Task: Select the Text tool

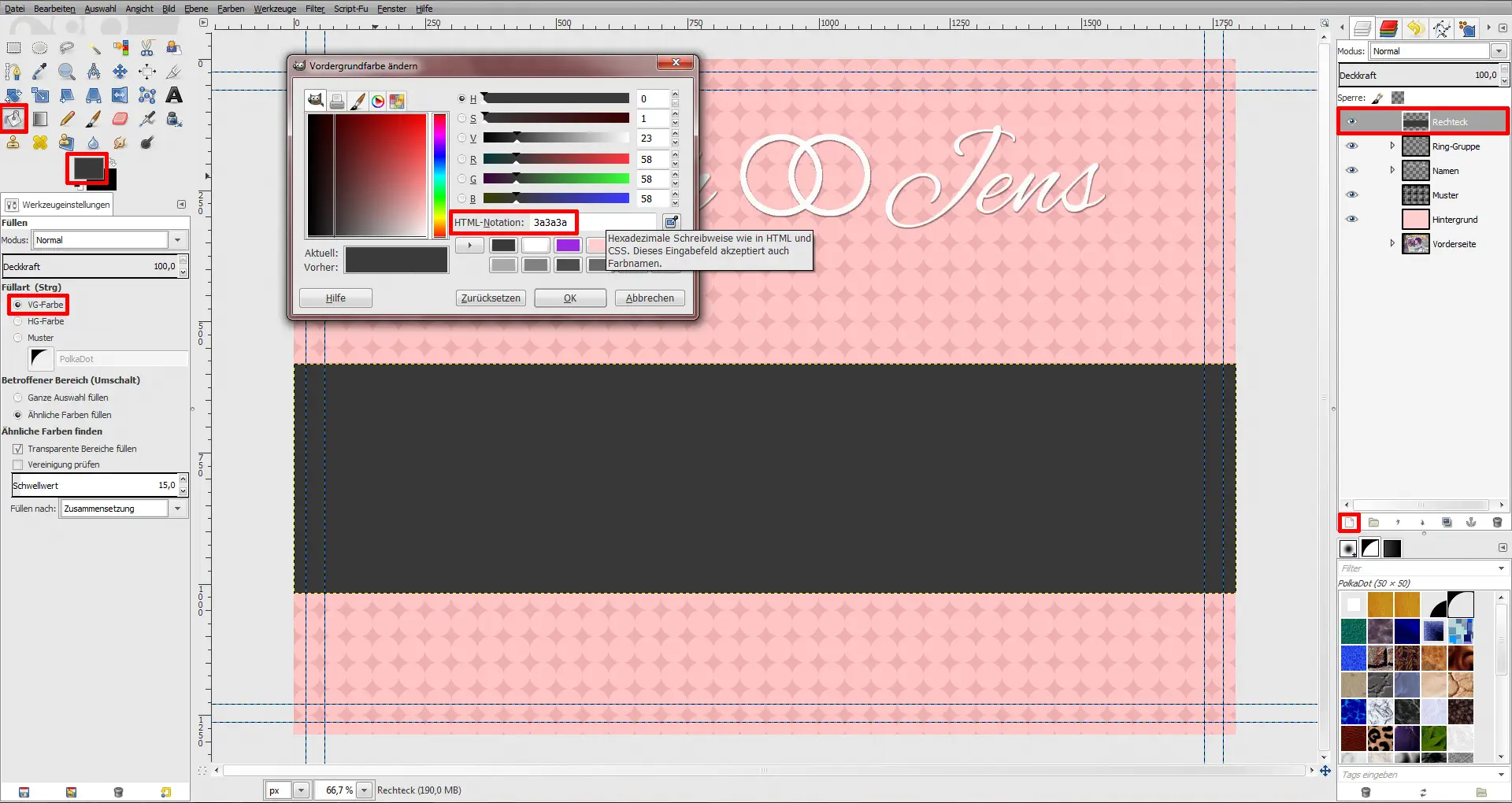Action: tap(173, 95)
